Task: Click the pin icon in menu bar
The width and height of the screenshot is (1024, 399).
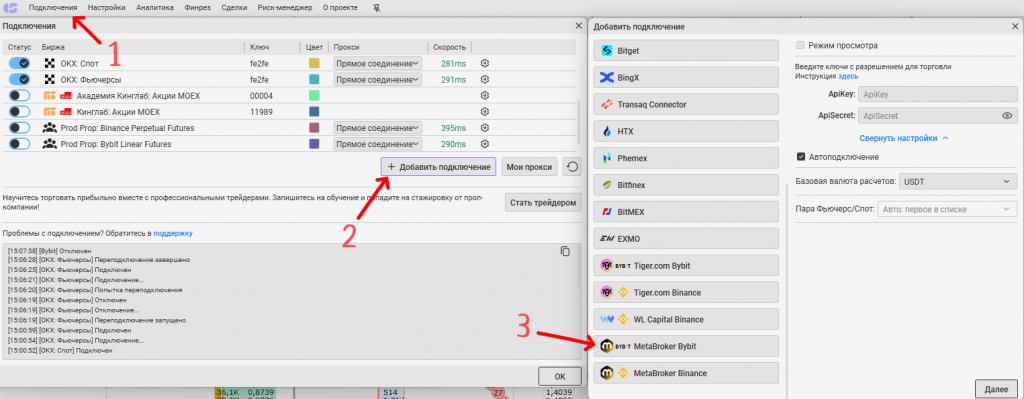Action: click(376, 8)
